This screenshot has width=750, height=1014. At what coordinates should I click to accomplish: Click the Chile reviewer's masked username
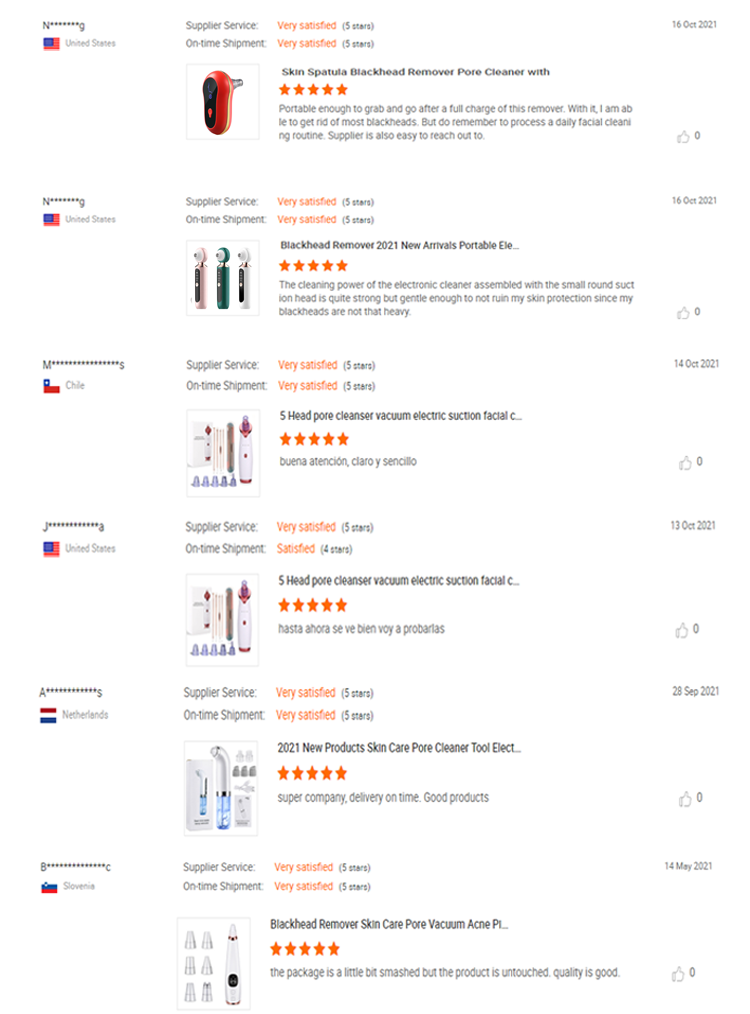[83, 366]
